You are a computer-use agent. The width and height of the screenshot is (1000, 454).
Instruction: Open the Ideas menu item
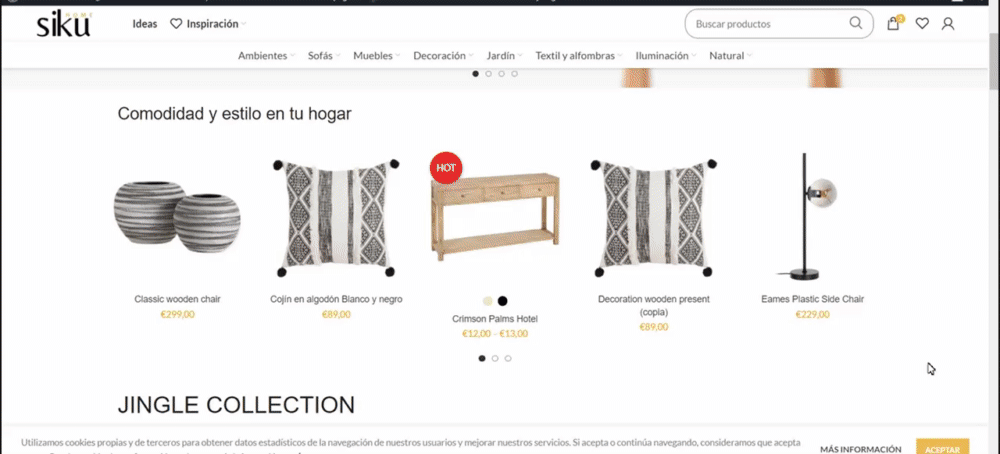click(145, 24)
